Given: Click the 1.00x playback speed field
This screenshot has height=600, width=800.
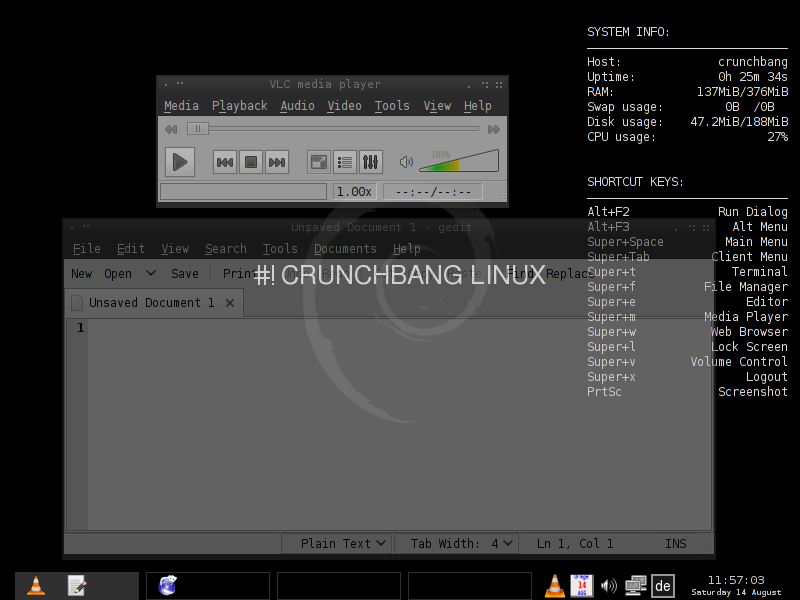Looking at the screenshot, I should [355, 191].
